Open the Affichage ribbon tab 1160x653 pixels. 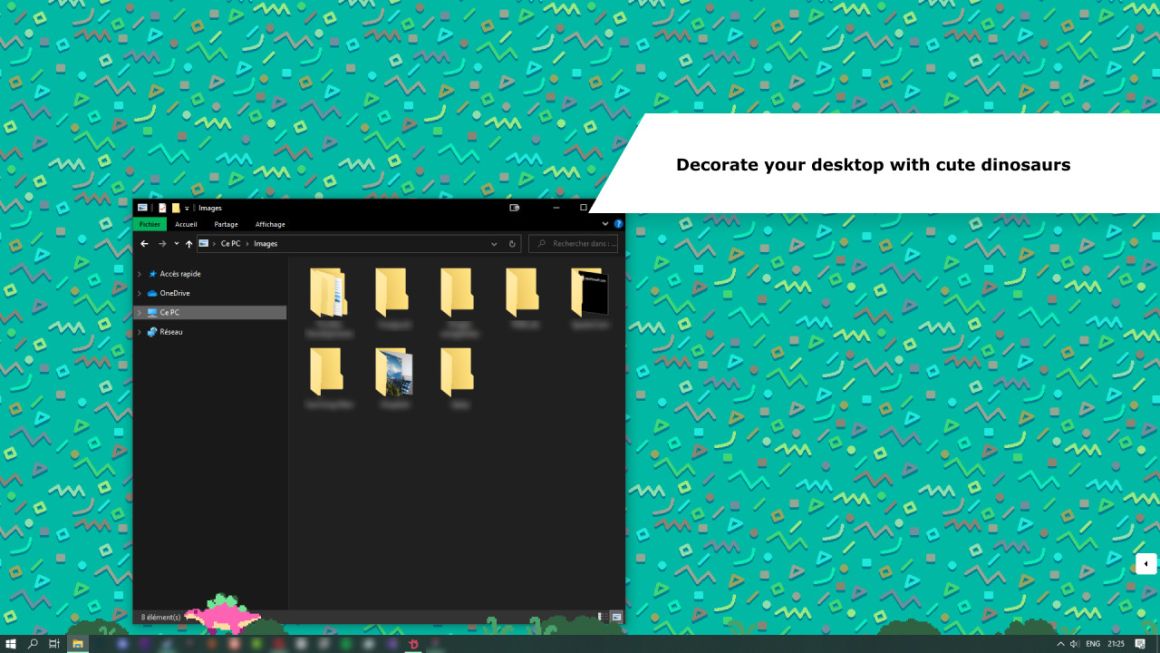click(270, 224)
